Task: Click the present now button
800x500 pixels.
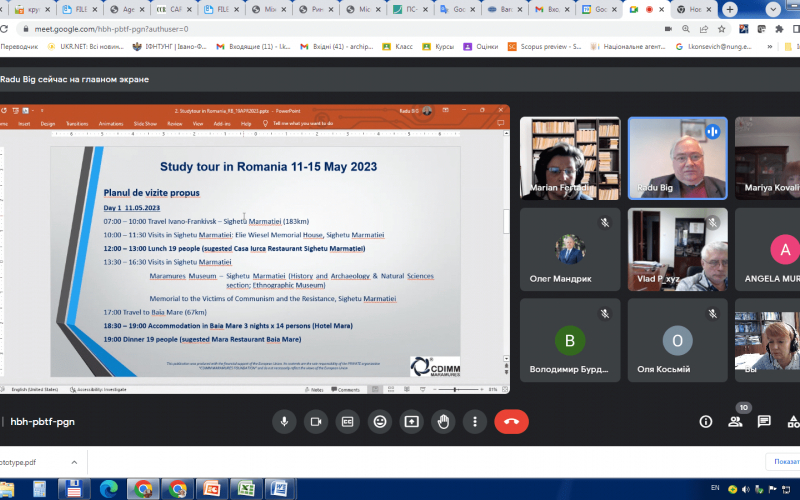Action: pos(411,421)
